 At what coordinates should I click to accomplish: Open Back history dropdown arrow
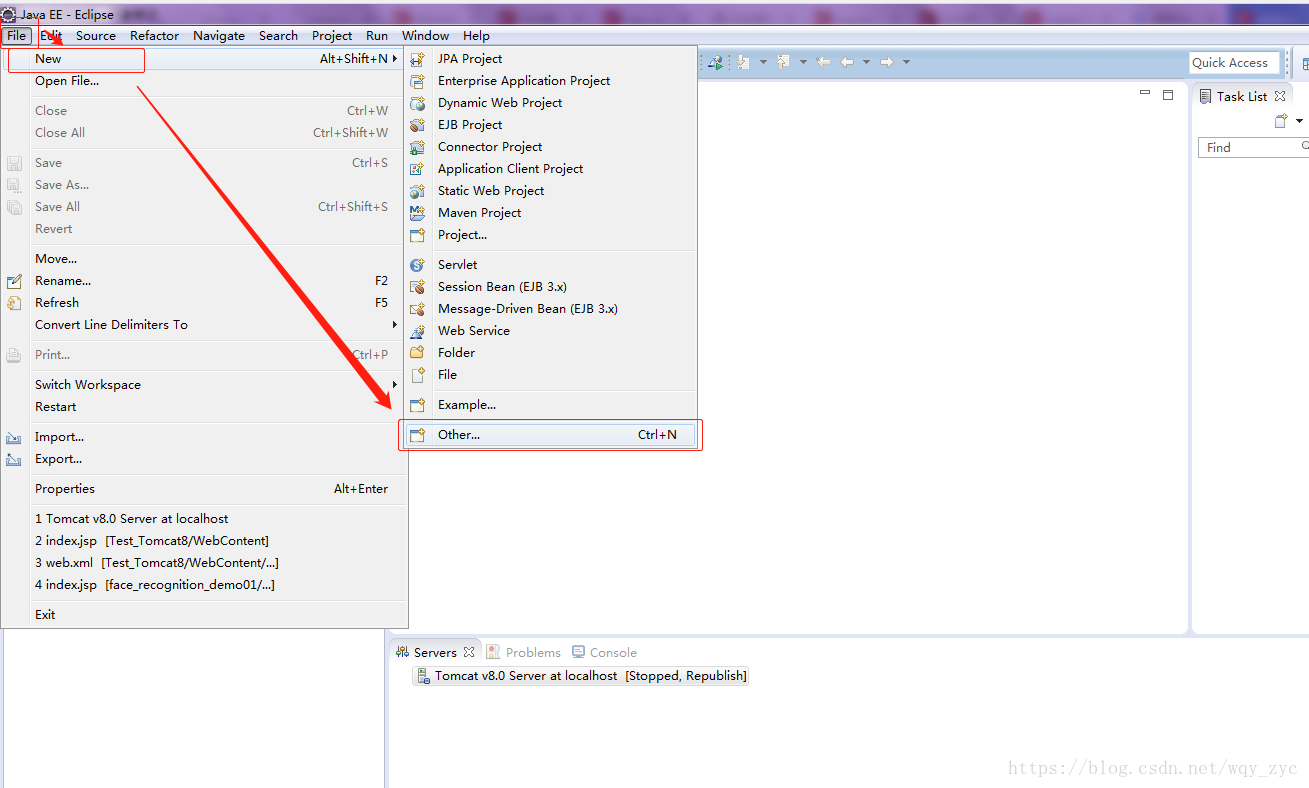[x=866, y=62]
